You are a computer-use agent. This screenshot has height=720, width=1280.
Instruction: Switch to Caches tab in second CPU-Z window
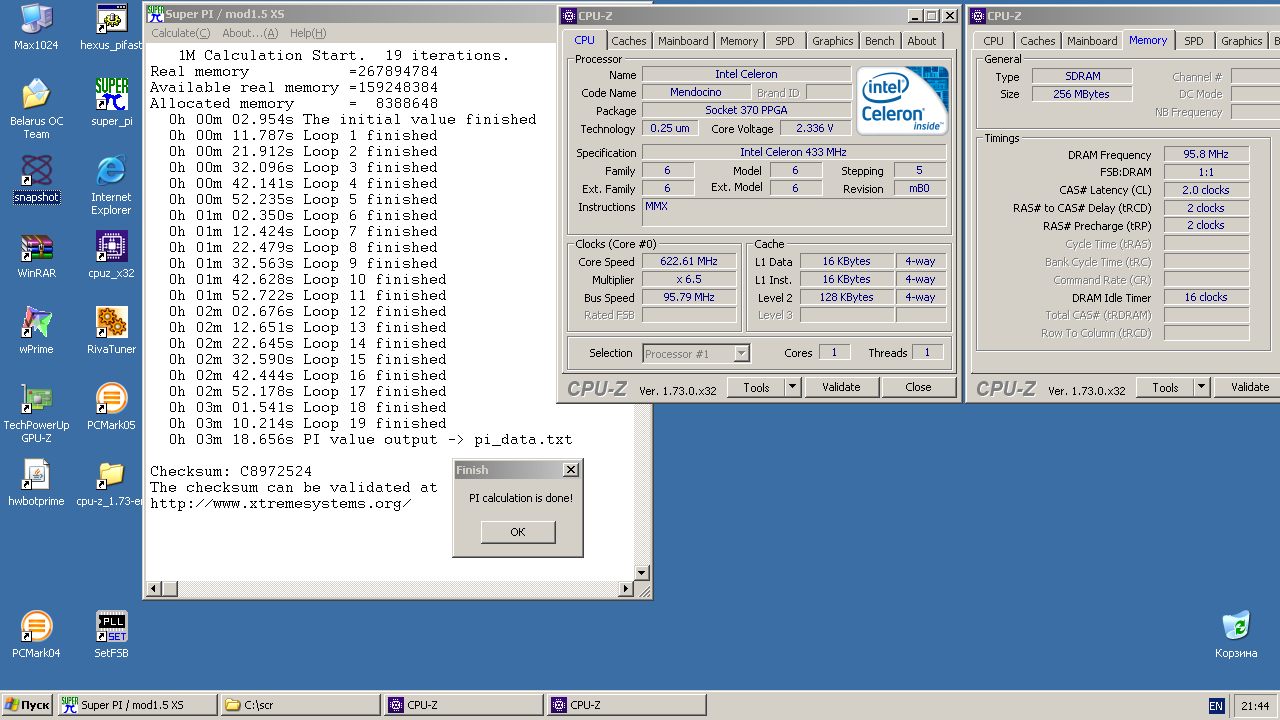click(x=1037, y=41)
